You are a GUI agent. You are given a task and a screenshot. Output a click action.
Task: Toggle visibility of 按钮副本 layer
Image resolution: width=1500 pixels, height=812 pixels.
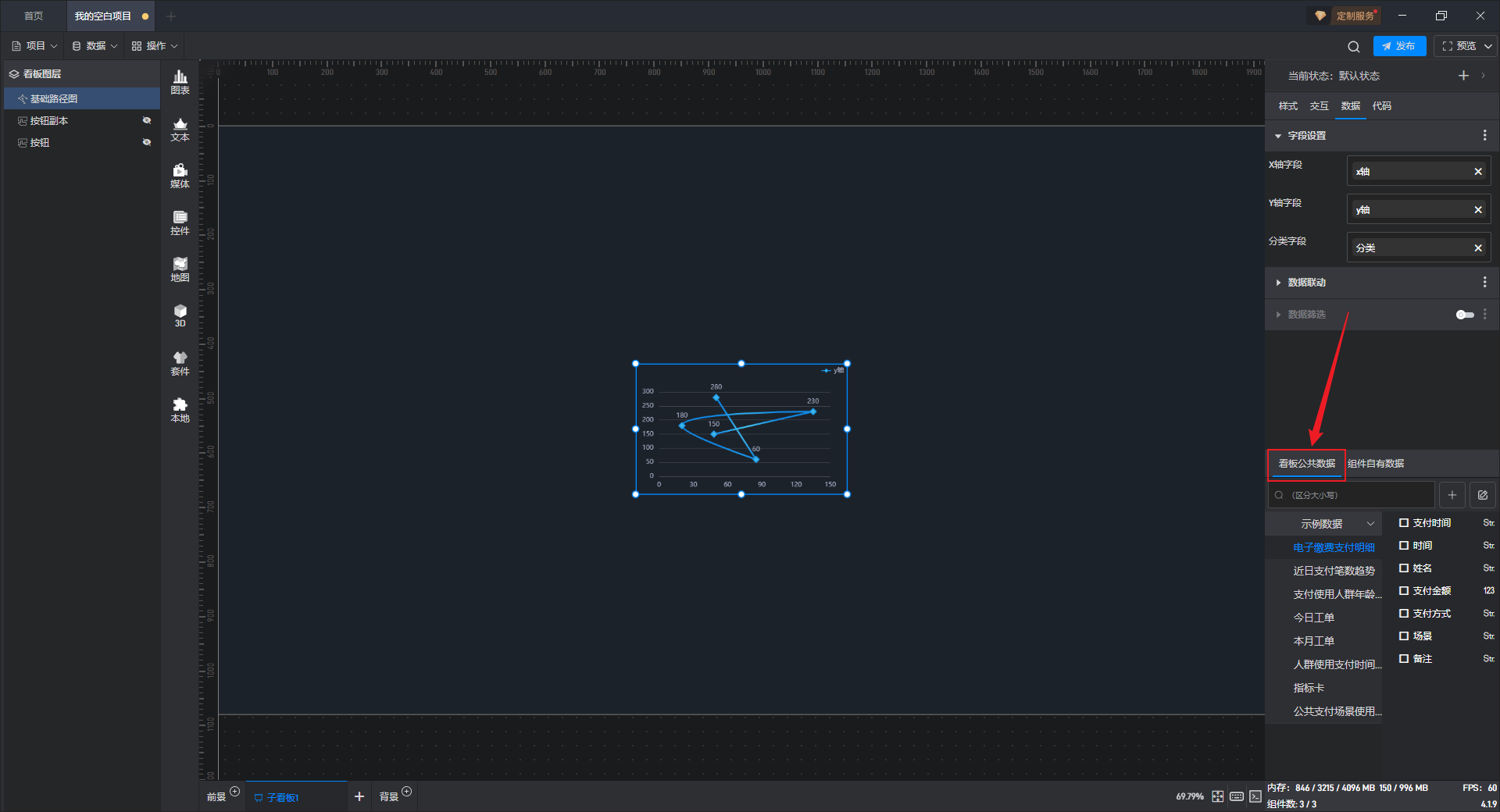point(146,120)
